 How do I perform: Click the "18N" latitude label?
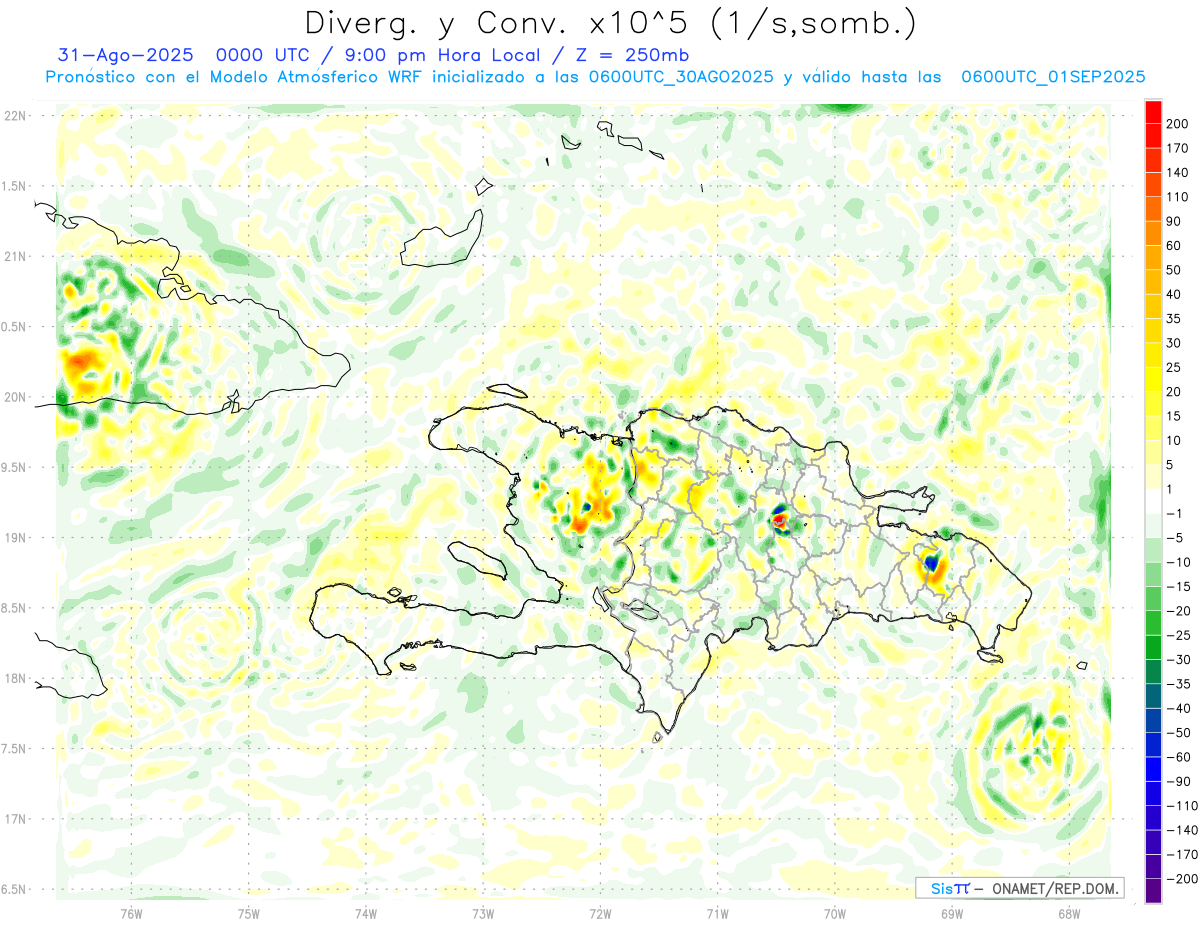pos(14,679)
